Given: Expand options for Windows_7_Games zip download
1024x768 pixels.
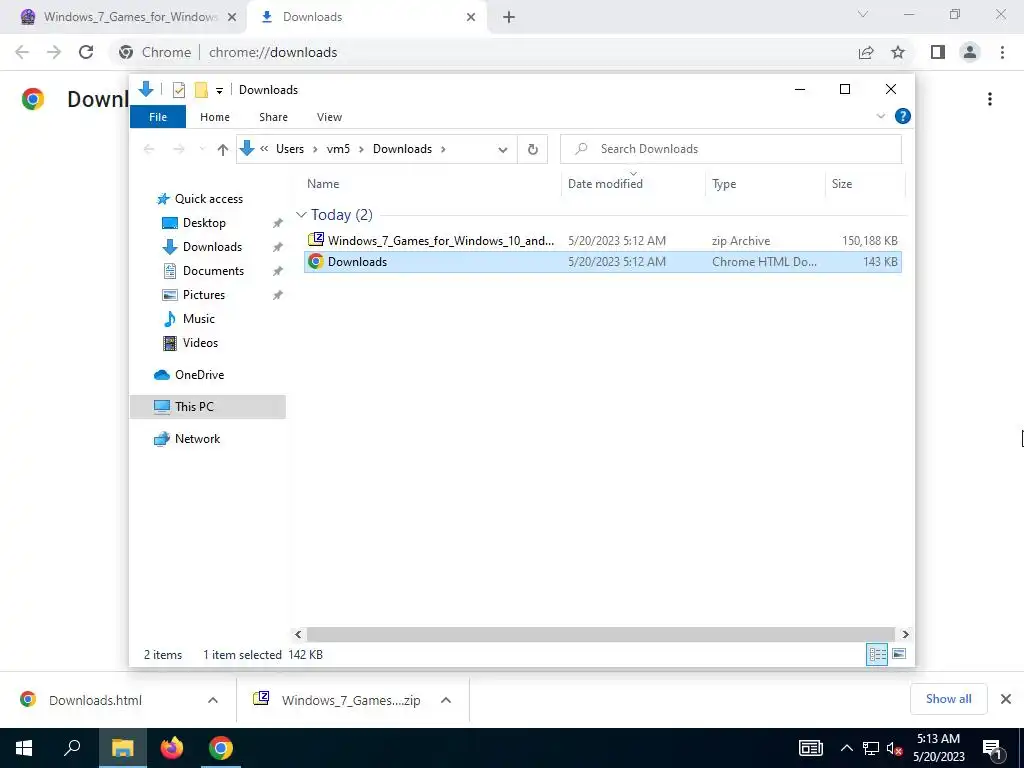Looking at the screenshot, I should 446,700.
